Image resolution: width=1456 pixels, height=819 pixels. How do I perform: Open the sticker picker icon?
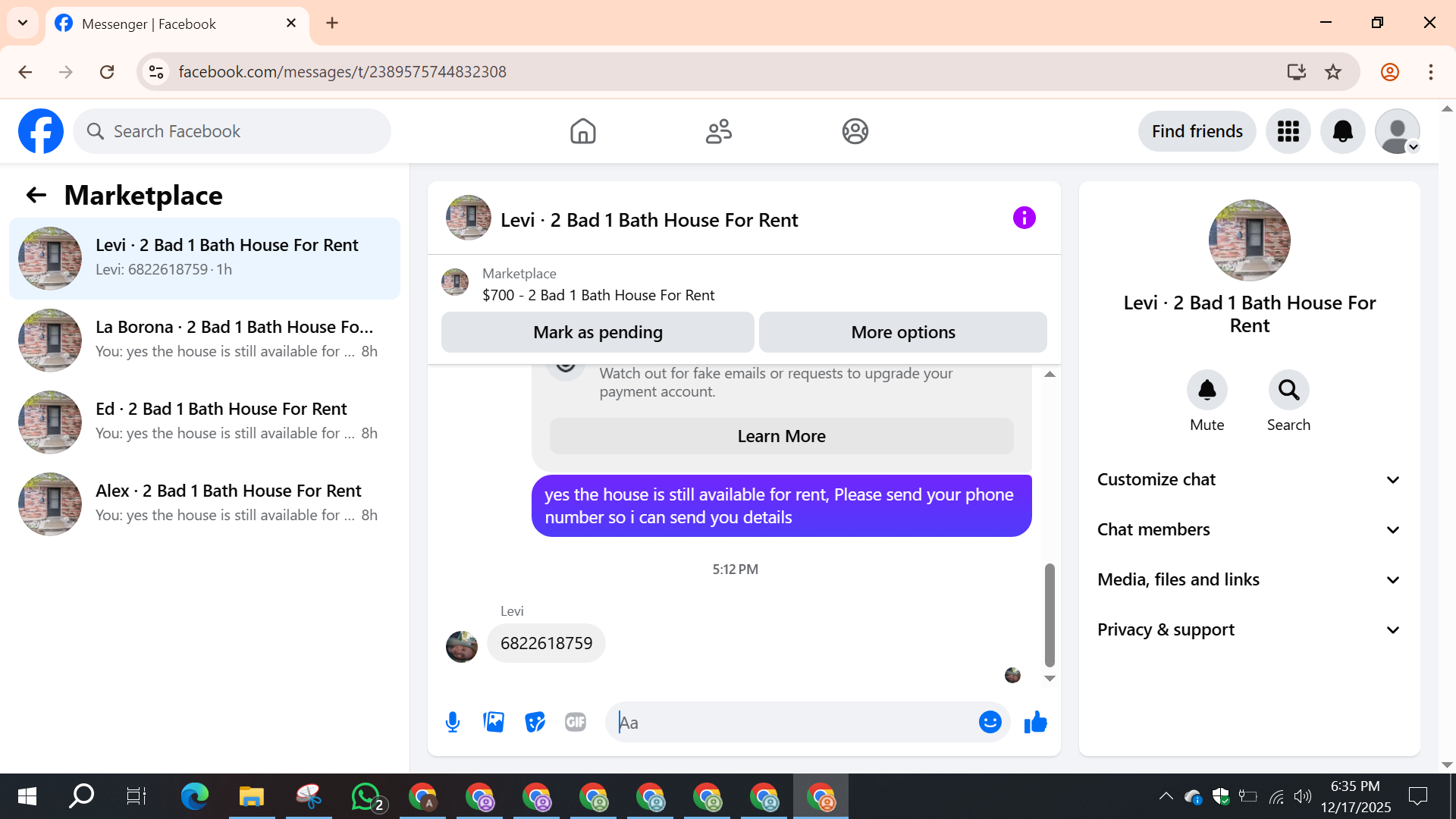tap(535, 722)
